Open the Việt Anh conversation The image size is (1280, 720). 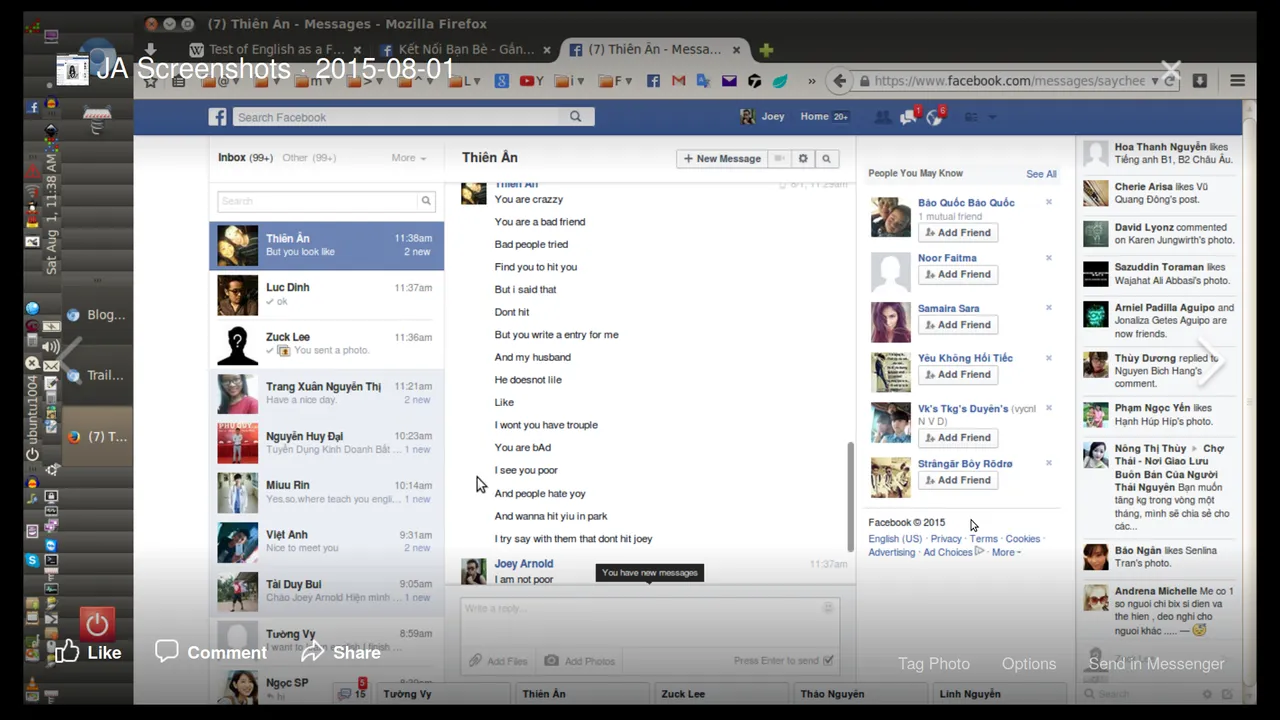click(326, 542)
